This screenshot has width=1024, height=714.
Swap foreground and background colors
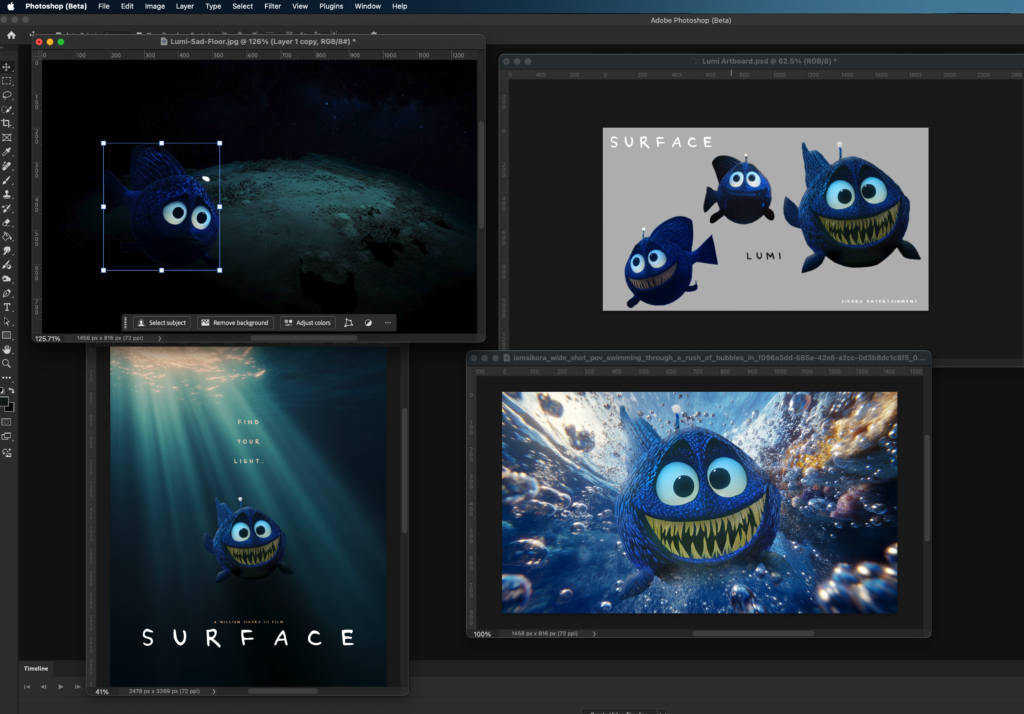pos(11,391)
